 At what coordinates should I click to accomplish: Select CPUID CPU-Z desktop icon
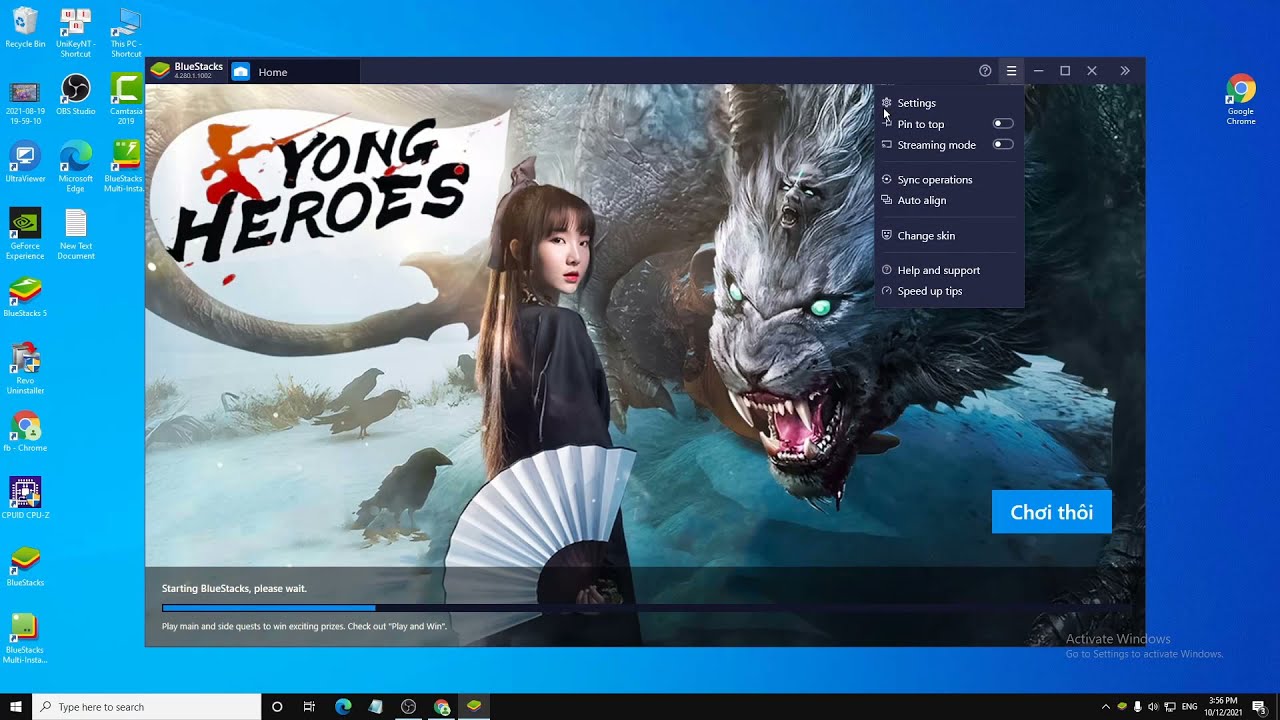point(25,498)
